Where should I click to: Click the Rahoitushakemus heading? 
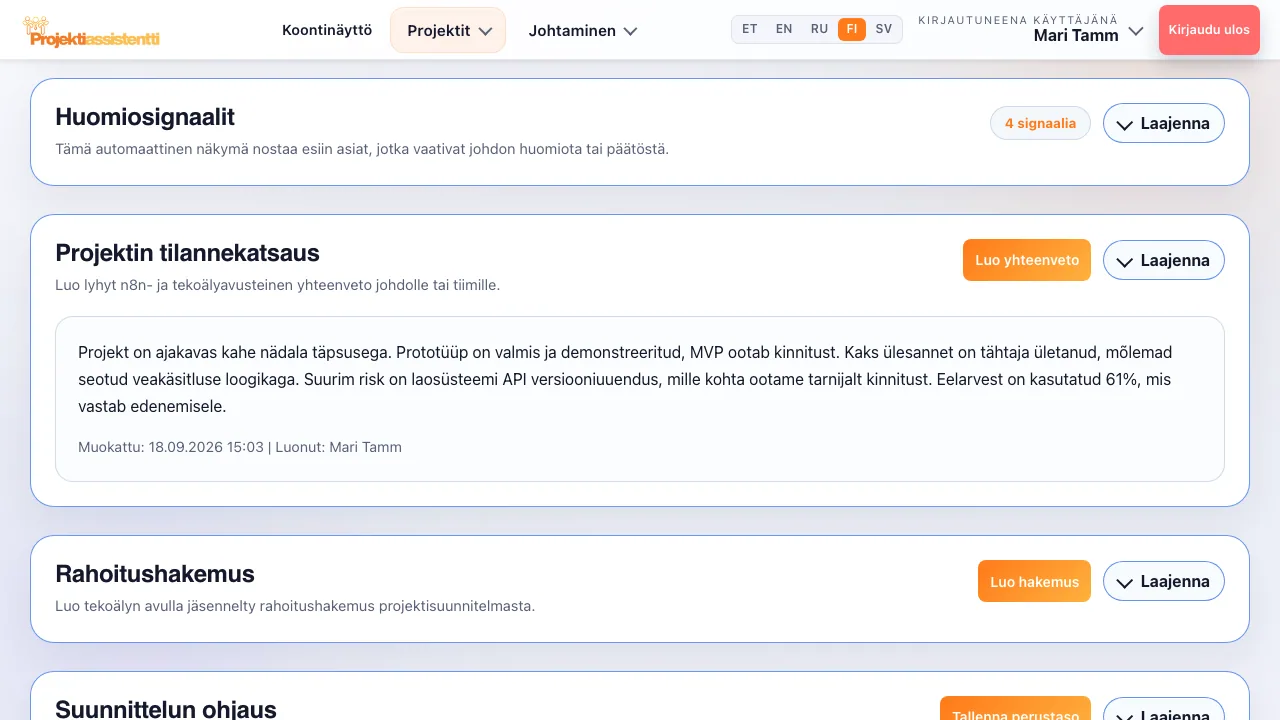(155, 574)
